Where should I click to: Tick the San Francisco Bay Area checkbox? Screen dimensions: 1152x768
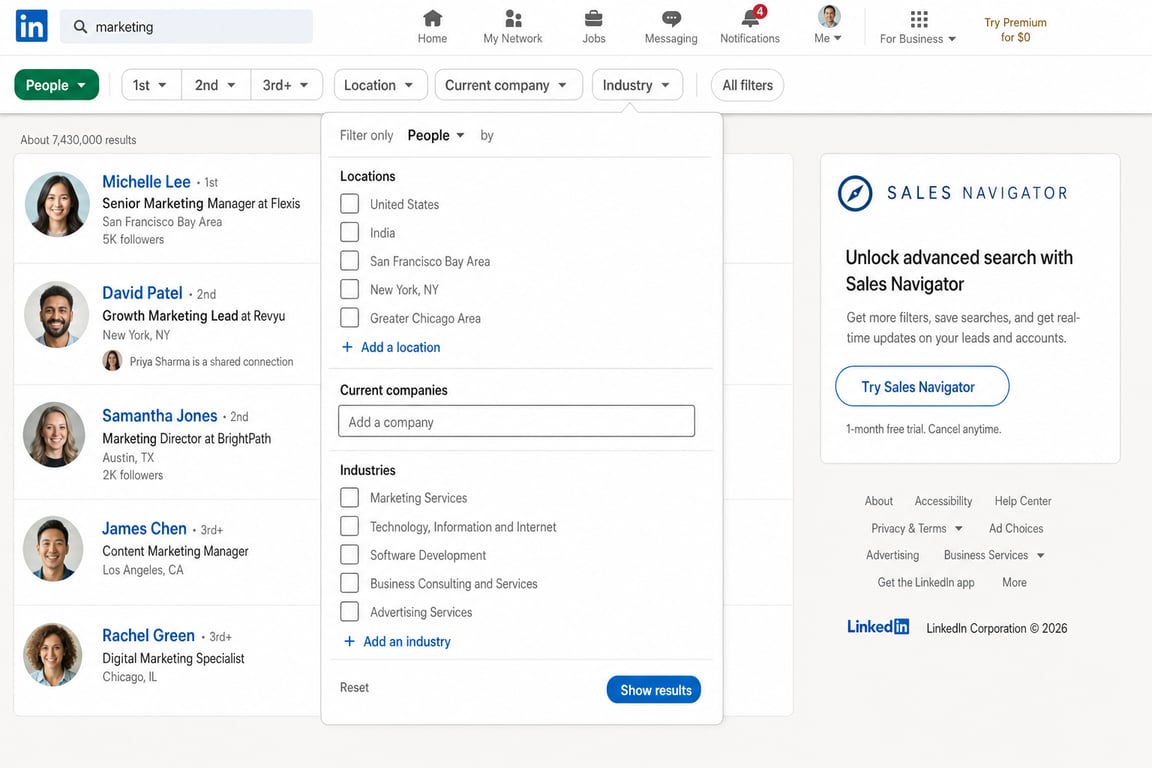(350, 261)
